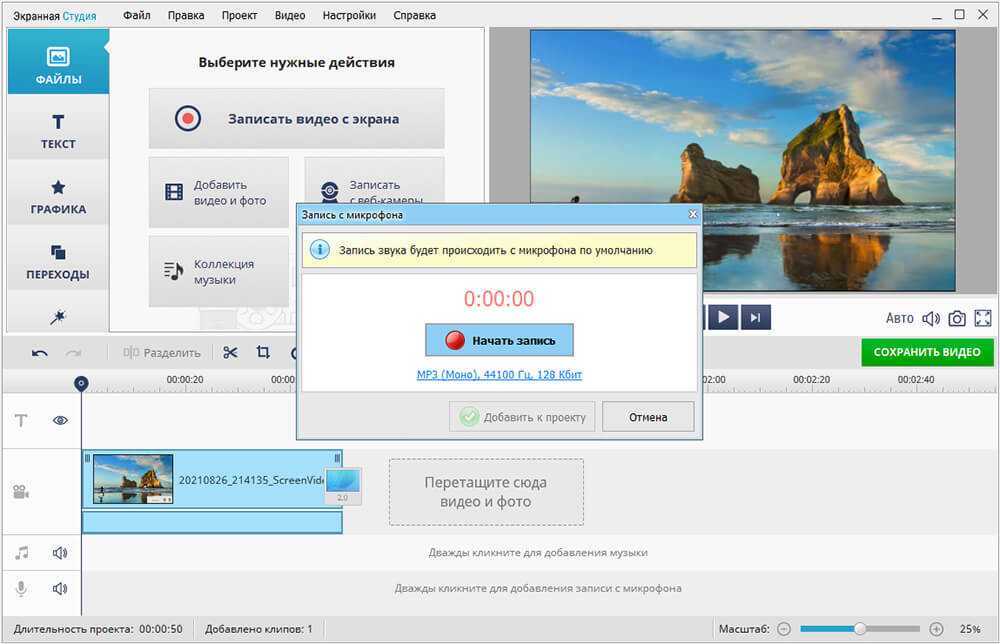1000x644 pixels.
Task: Open the Графика tab
Action: pos(58,196)
